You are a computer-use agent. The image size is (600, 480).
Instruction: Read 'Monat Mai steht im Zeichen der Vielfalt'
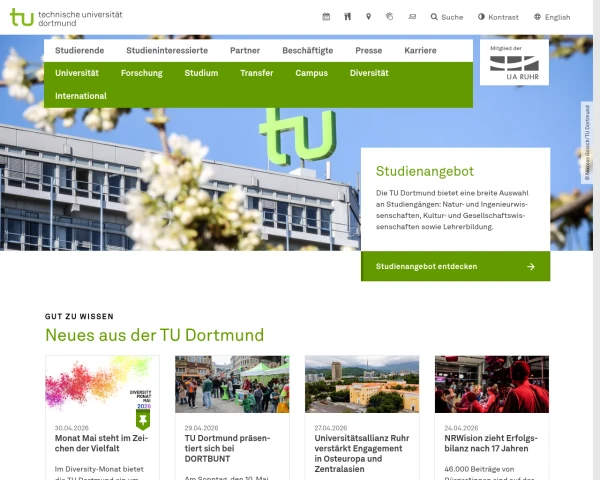[x=101, y=443]
